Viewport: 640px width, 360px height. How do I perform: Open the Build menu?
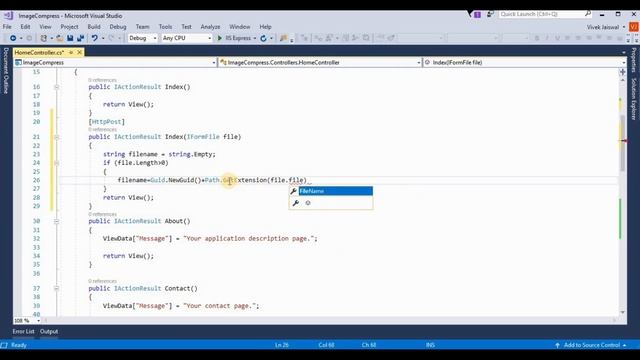(94, 27)
